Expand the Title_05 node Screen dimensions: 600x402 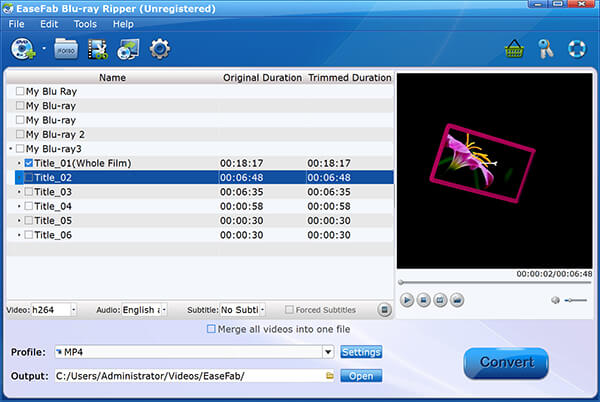click(x=19, y=220)
